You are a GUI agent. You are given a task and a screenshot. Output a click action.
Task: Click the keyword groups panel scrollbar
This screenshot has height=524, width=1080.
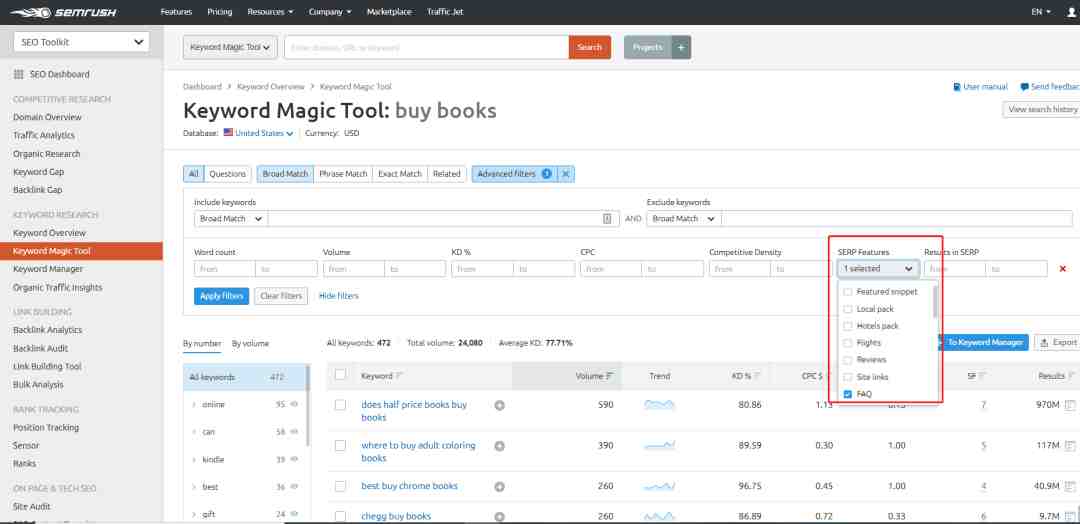click(x=307, y=406)
